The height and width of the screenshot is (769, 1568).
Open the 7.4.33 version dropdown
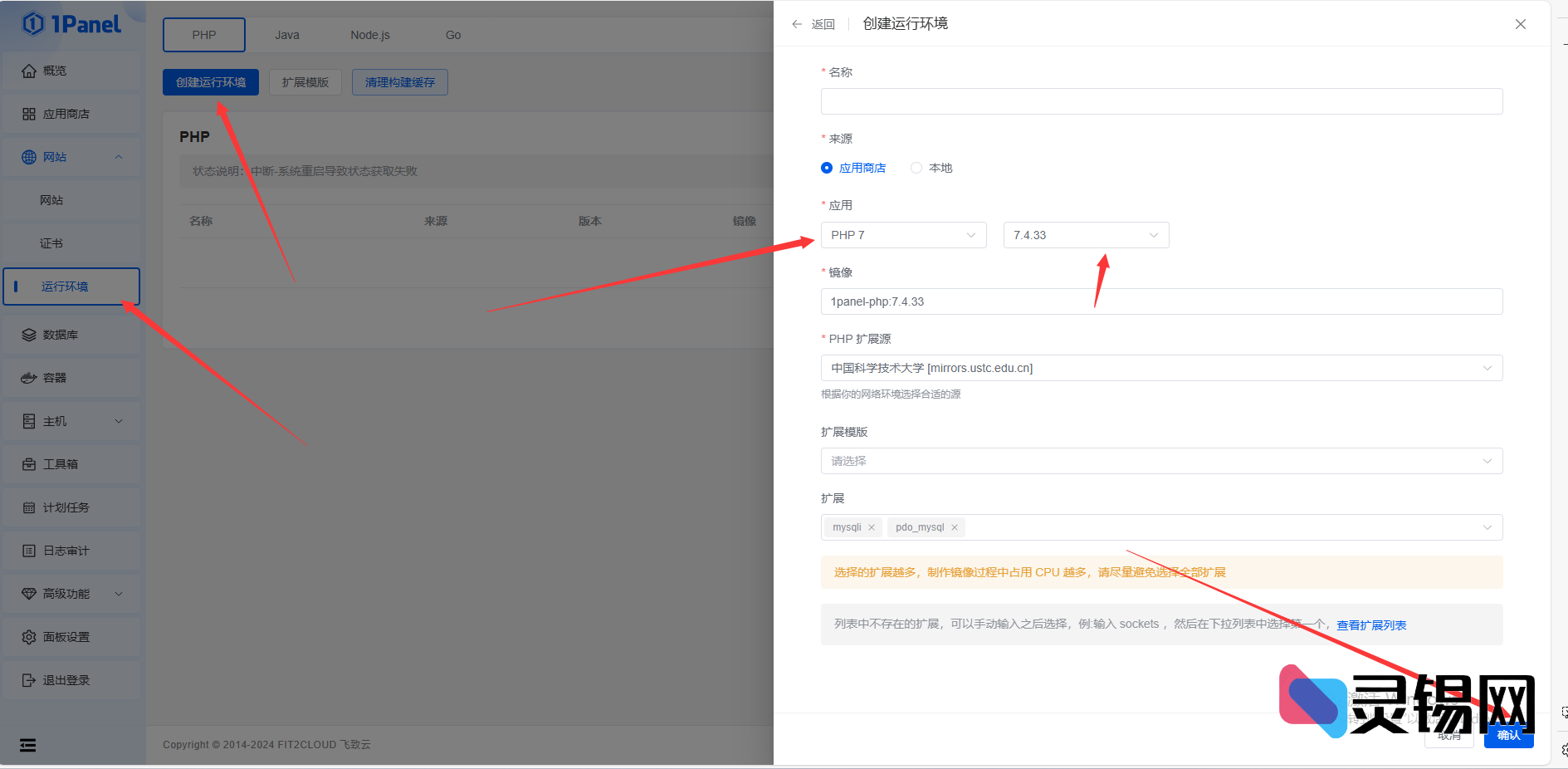click(x=1086, y=235)
